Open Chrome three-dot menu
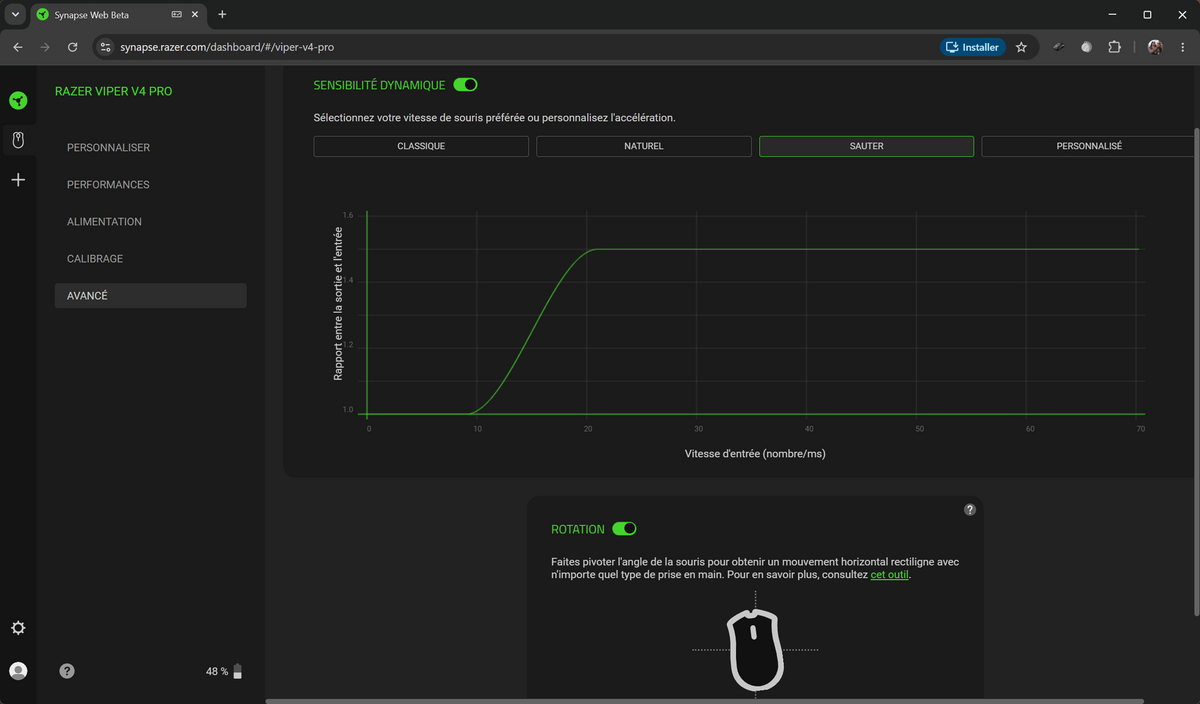The image size is (1200, 704). coord(1183,47)
